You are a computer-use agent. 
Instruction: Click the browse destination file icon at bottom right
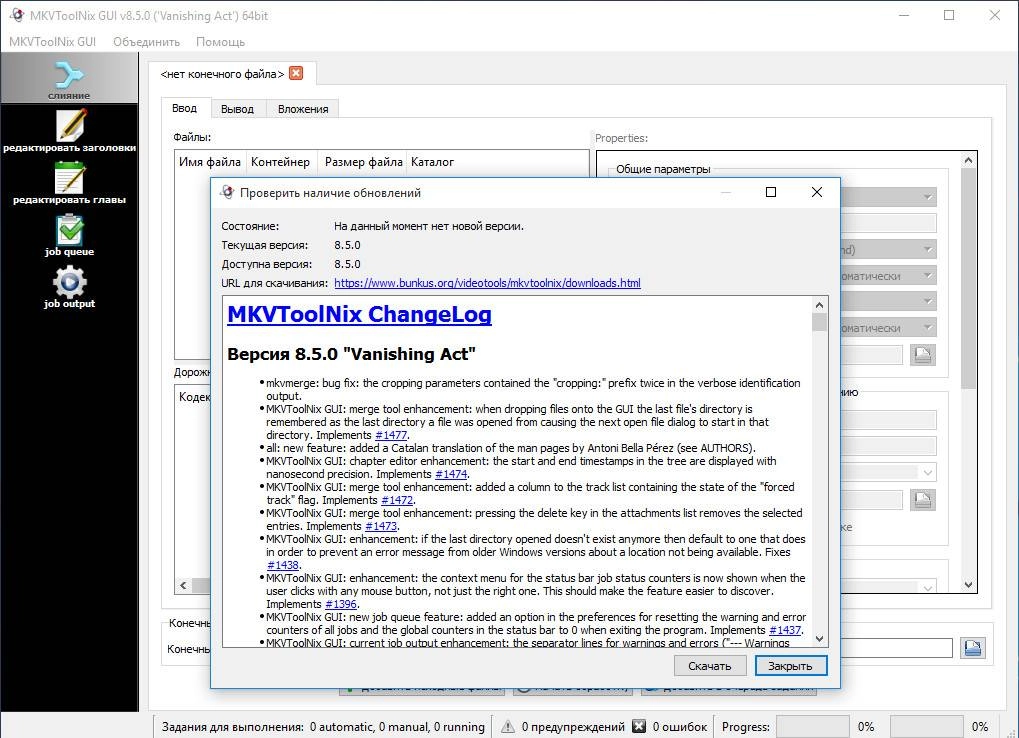(972, 648)
